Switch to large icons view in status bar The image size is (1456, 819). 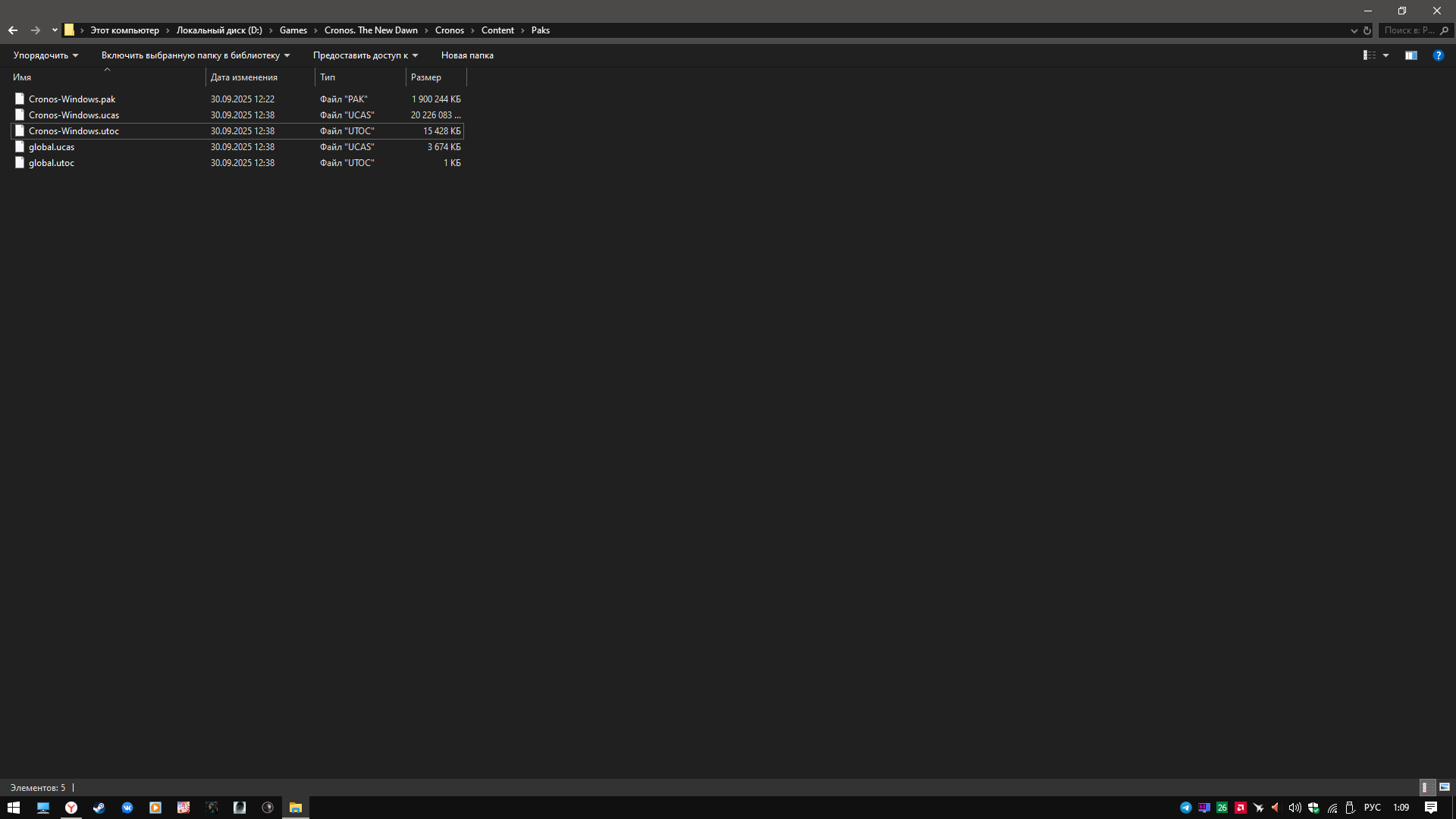[x=1445, y=787]
